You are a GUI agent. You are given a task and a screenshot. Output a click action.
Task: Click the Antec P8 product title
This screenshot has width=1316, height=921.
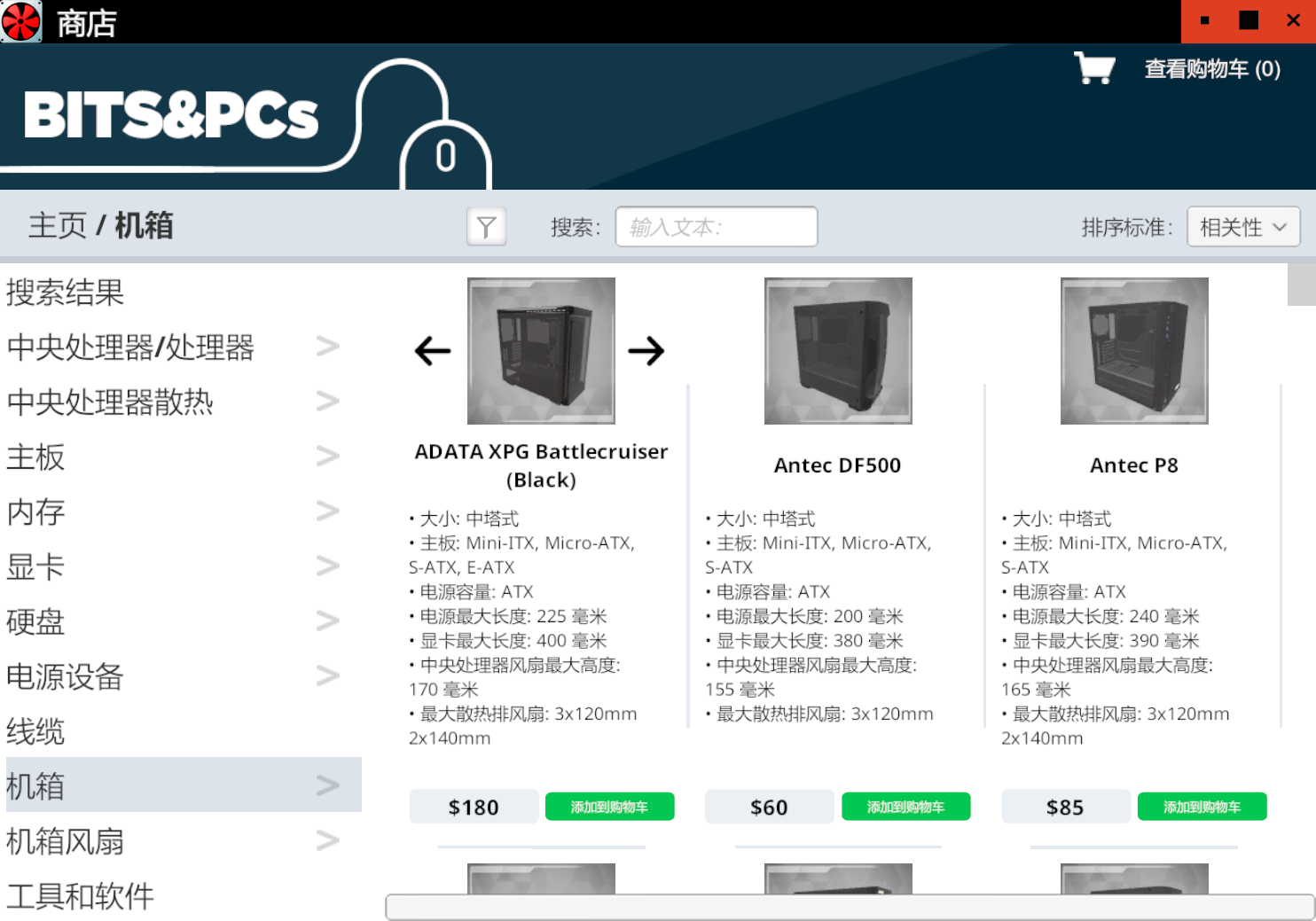pyautogui.click(x=1134, y=465)
